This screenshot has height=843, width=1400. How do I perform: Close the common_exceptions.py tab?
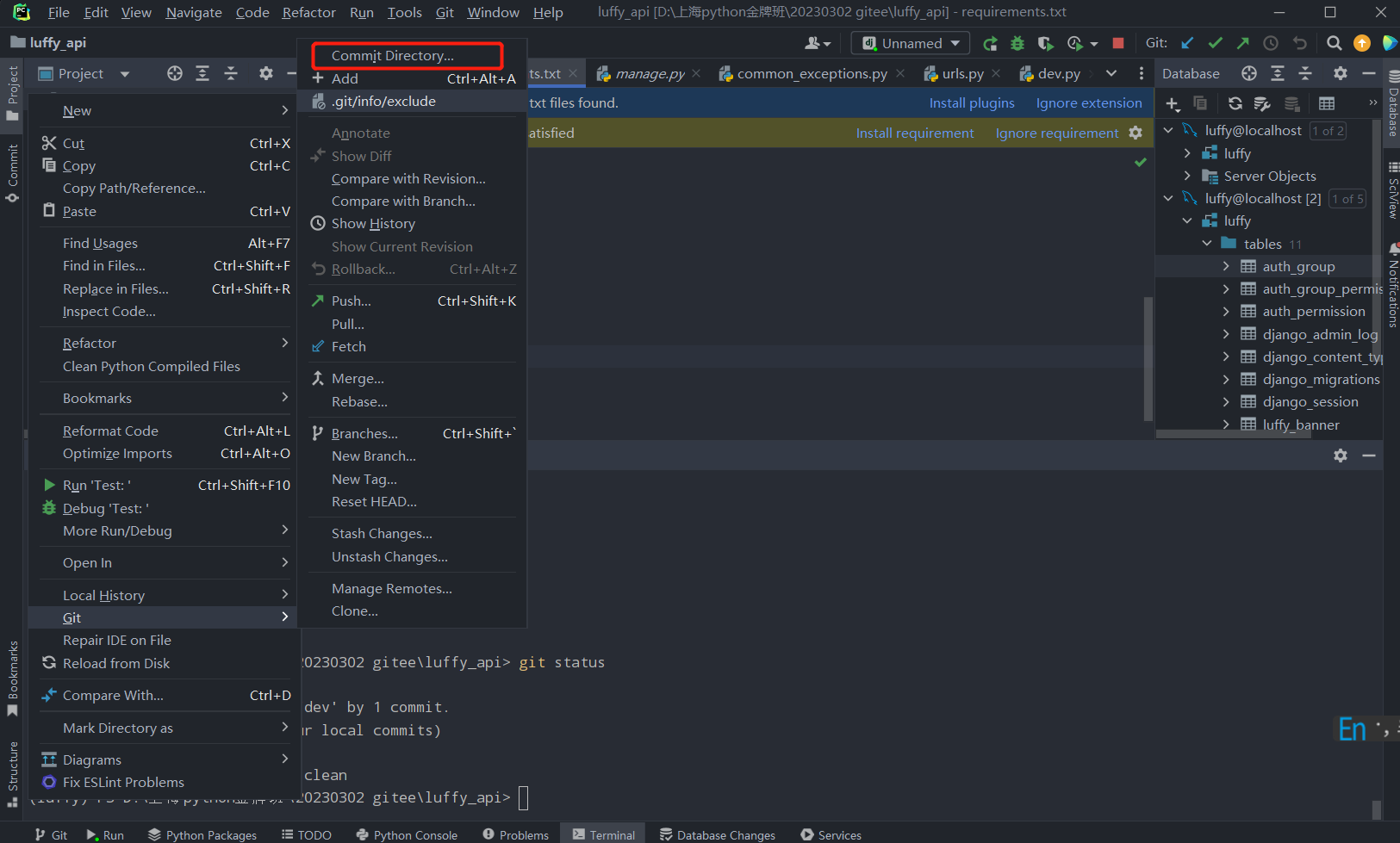point(900,74)
